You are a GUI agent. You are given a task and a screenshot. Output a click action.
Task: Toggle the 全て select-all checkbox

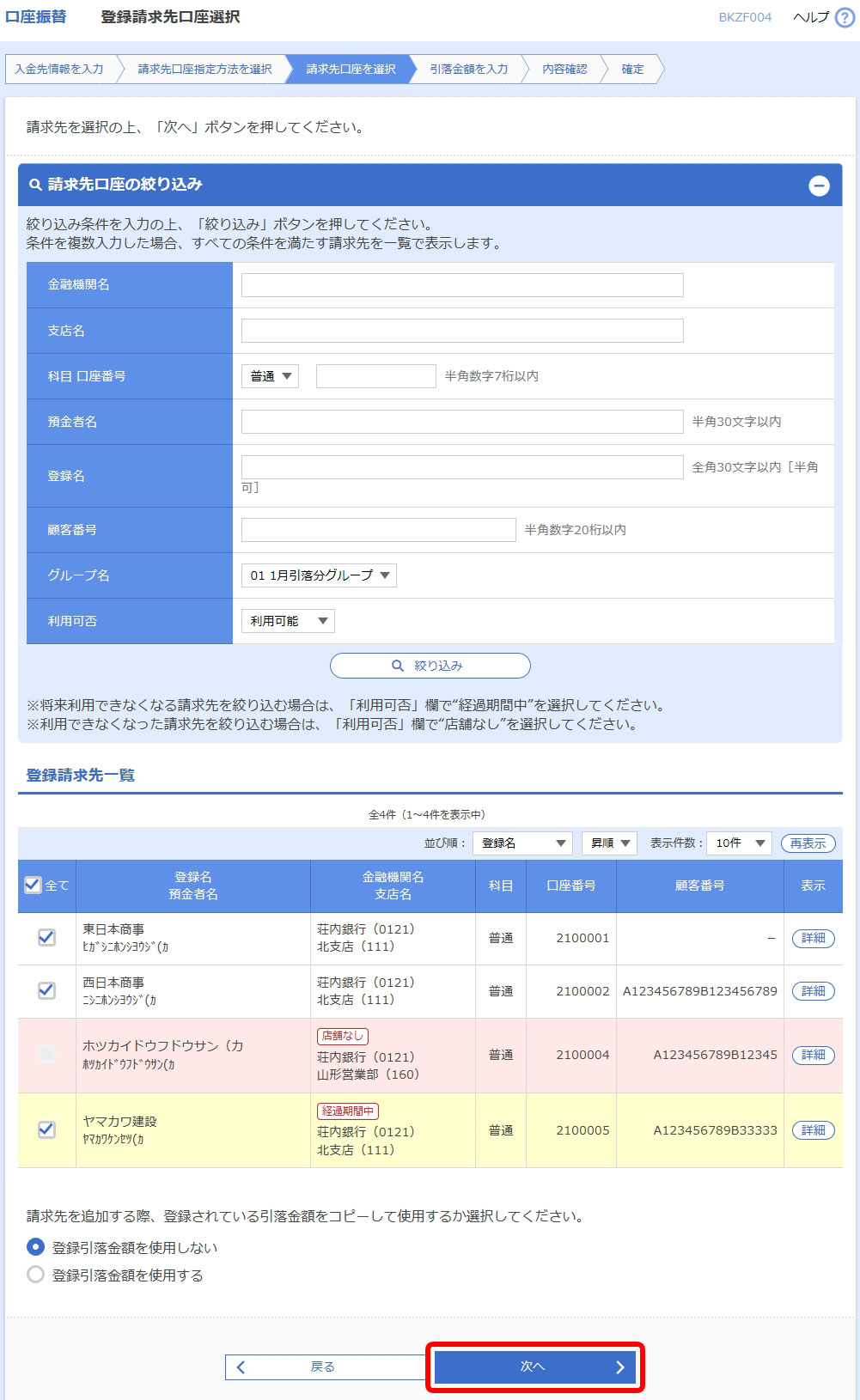pos(34,885)
